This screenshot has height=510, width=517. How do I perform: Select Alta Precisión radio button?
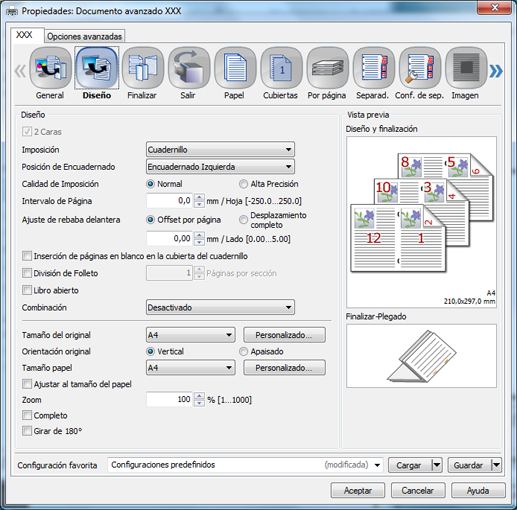(x=244, y=184)
